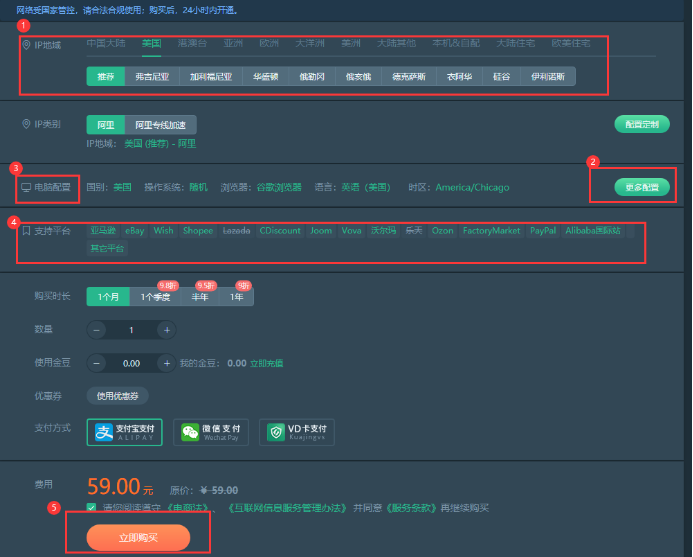693x557 pixels.
Task: Increase 使用金豆 amount with plus
Action: click(167, 363)
